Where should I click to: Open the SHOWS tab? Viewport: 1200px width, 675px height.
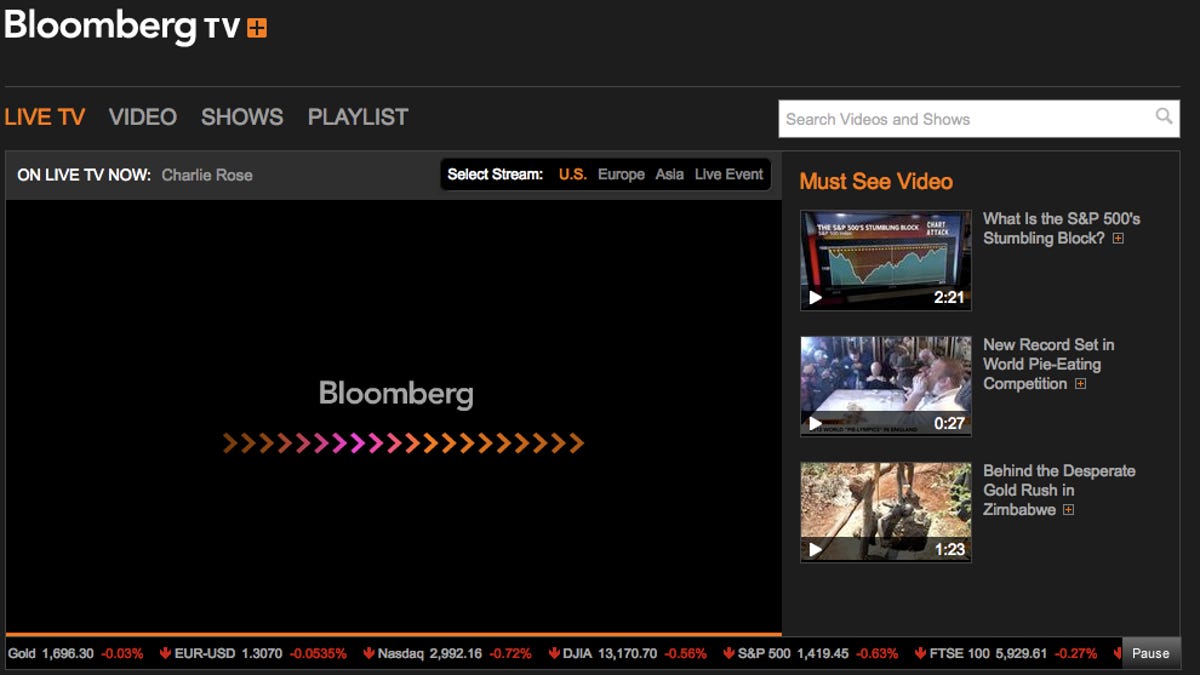[x=242, y=117]
